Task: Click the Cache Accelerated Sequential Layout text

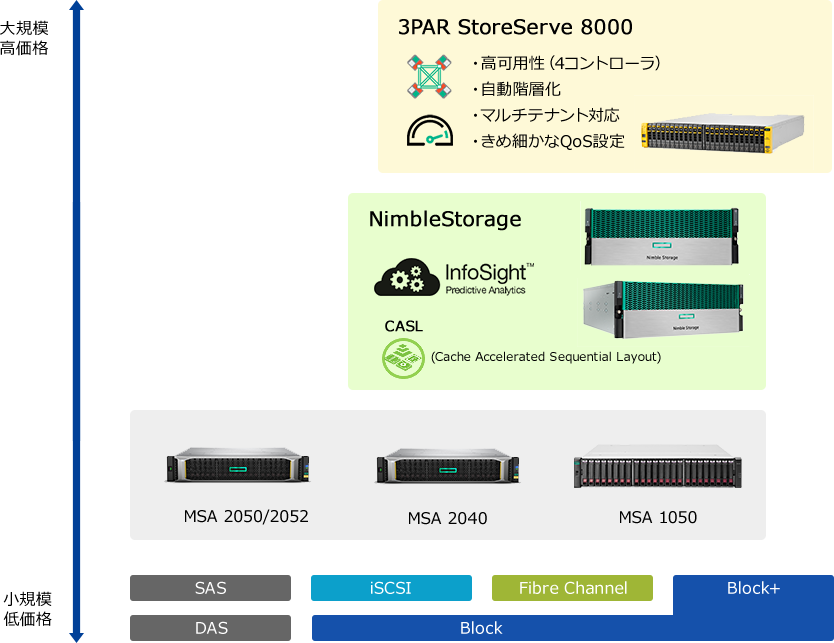Action: 546,356
